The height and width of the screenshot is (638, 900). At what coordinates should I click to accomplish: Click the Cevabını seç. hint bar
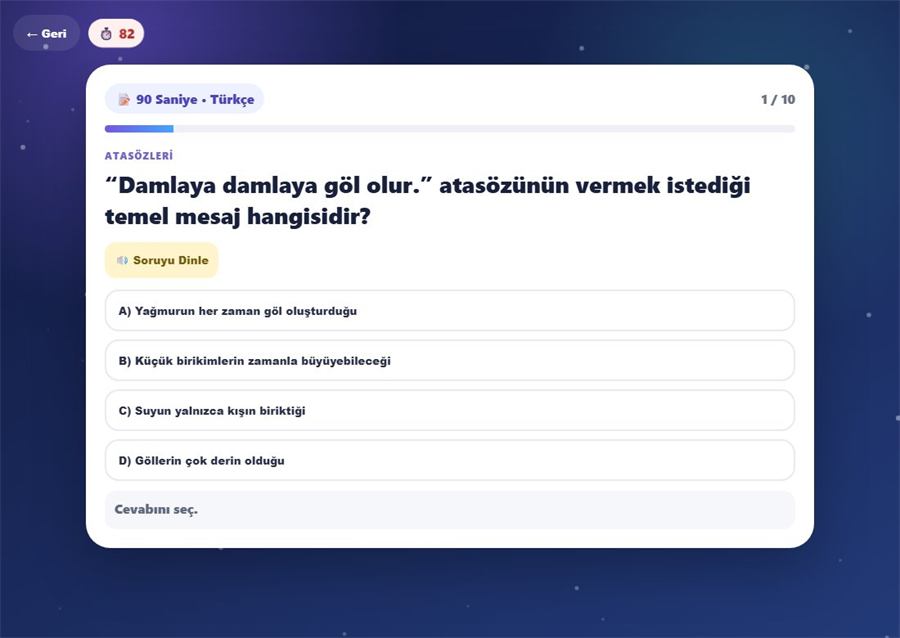pos(449,509)
